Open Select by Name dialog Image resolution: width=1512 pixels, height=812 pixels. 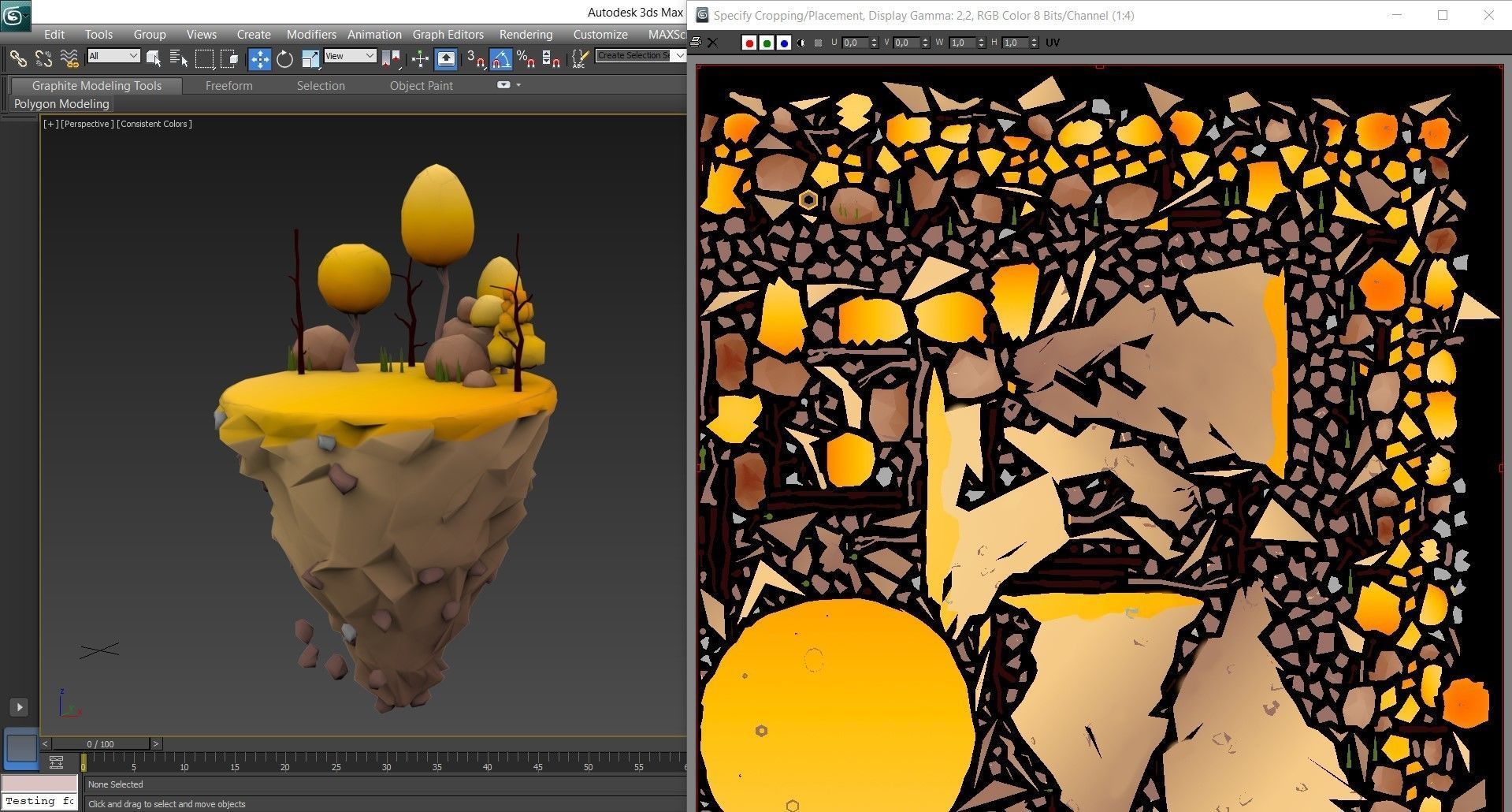(179, 58)
